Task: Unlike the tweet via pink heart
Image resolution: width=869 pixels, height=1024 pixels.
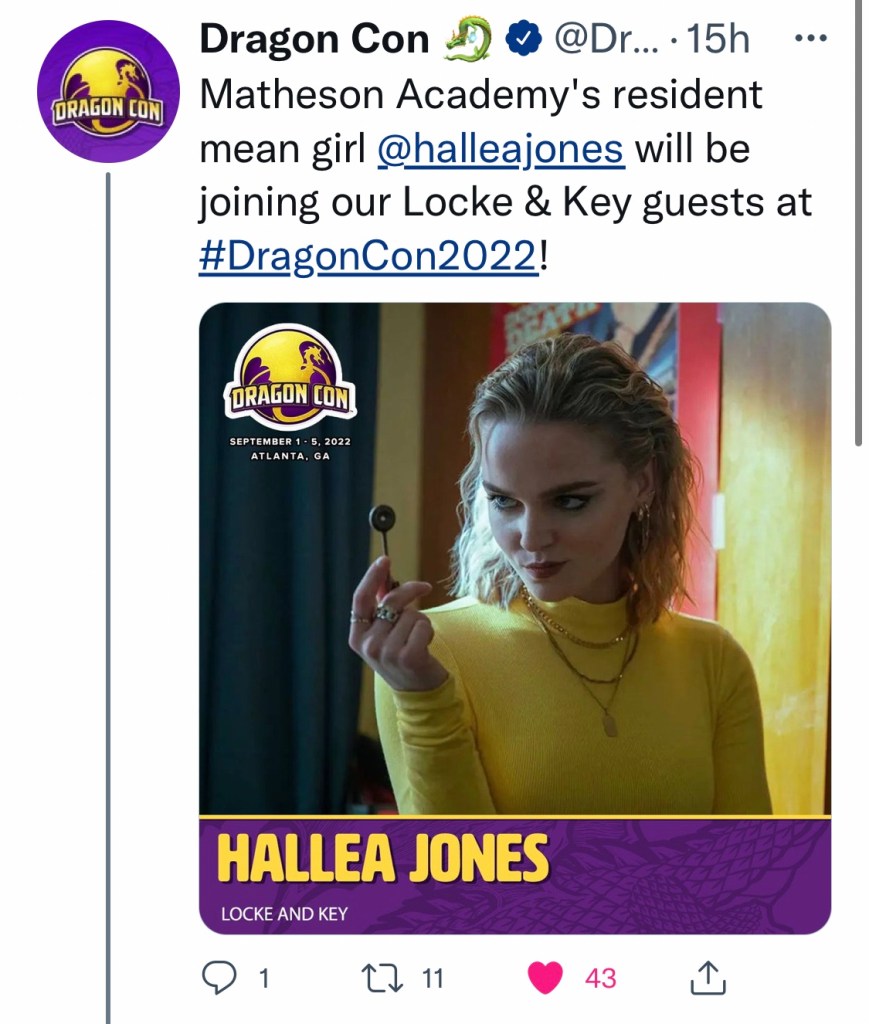Action: (x=545, y=978)
